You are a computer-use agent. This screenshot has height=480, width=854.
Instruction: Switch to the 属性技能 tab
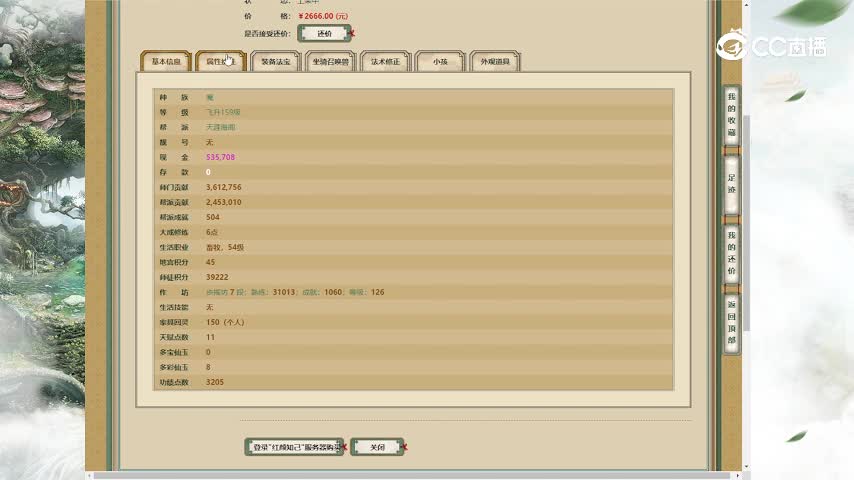click(x=220, y=62)
